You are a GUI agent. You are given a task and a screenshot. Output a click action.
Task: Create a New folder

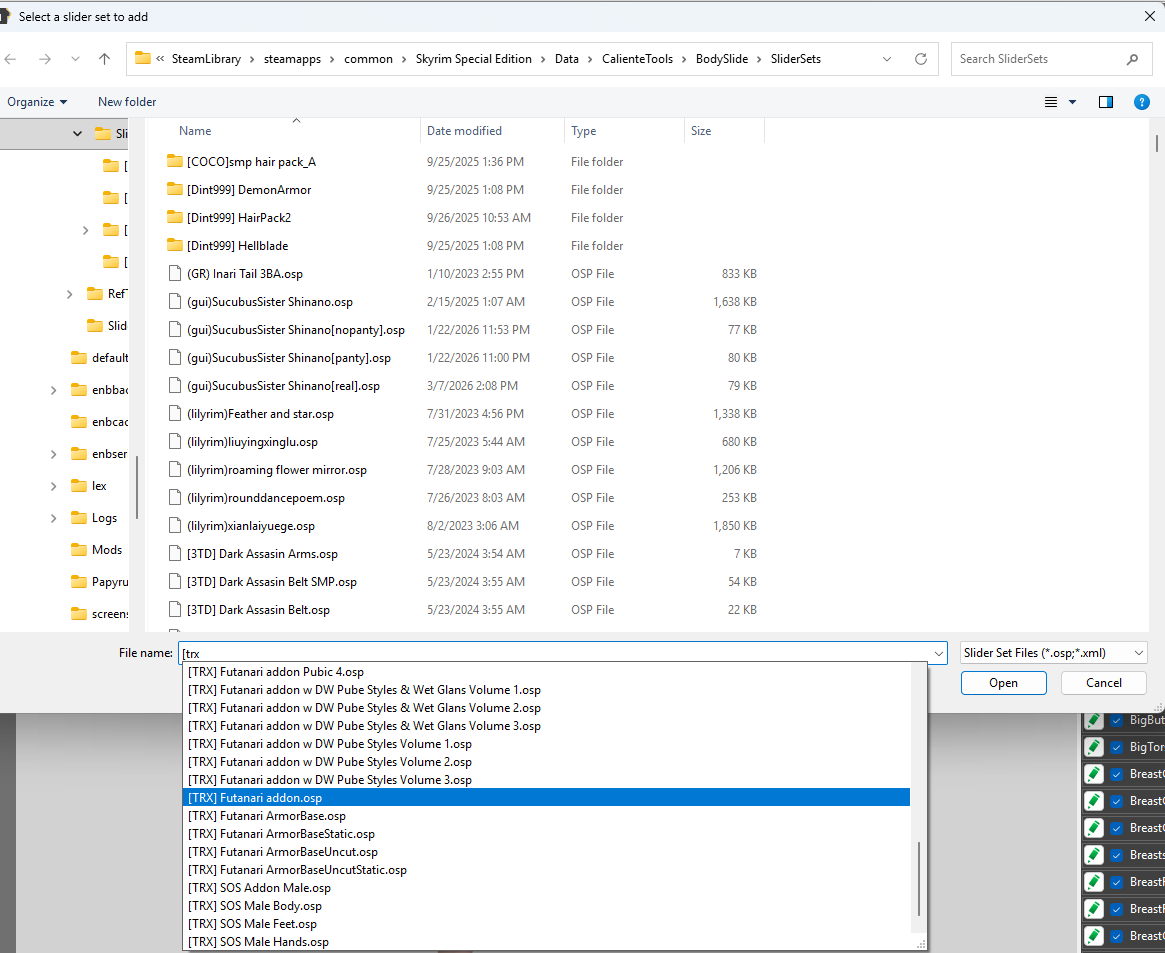pos(127,102)
